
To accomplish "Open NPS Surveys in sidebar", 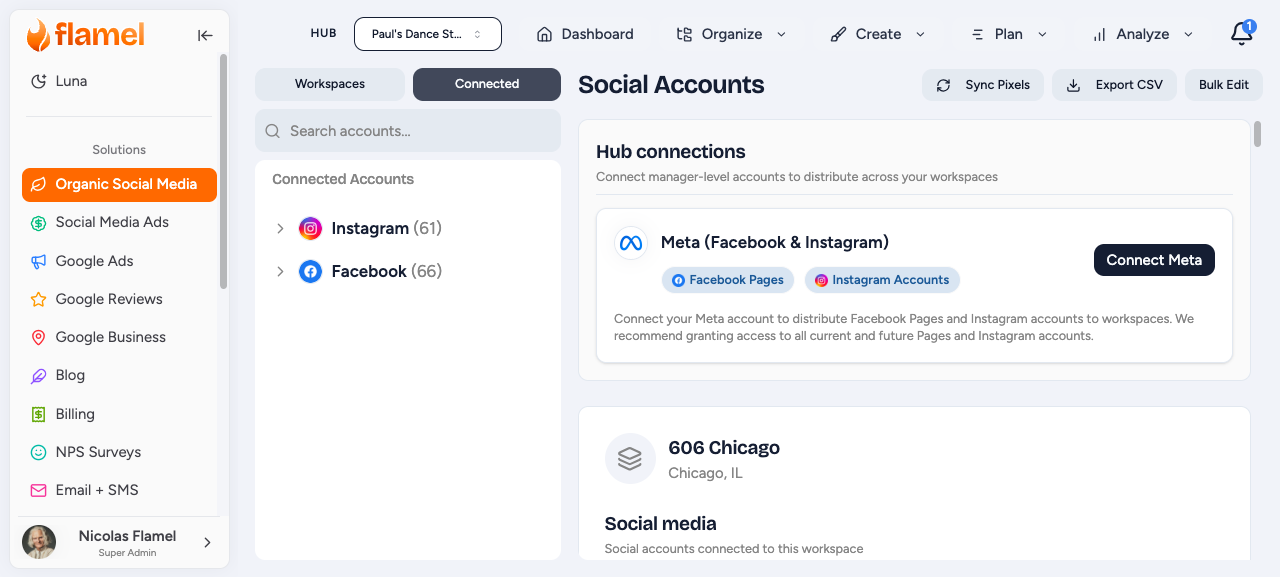I will point(120,452).
